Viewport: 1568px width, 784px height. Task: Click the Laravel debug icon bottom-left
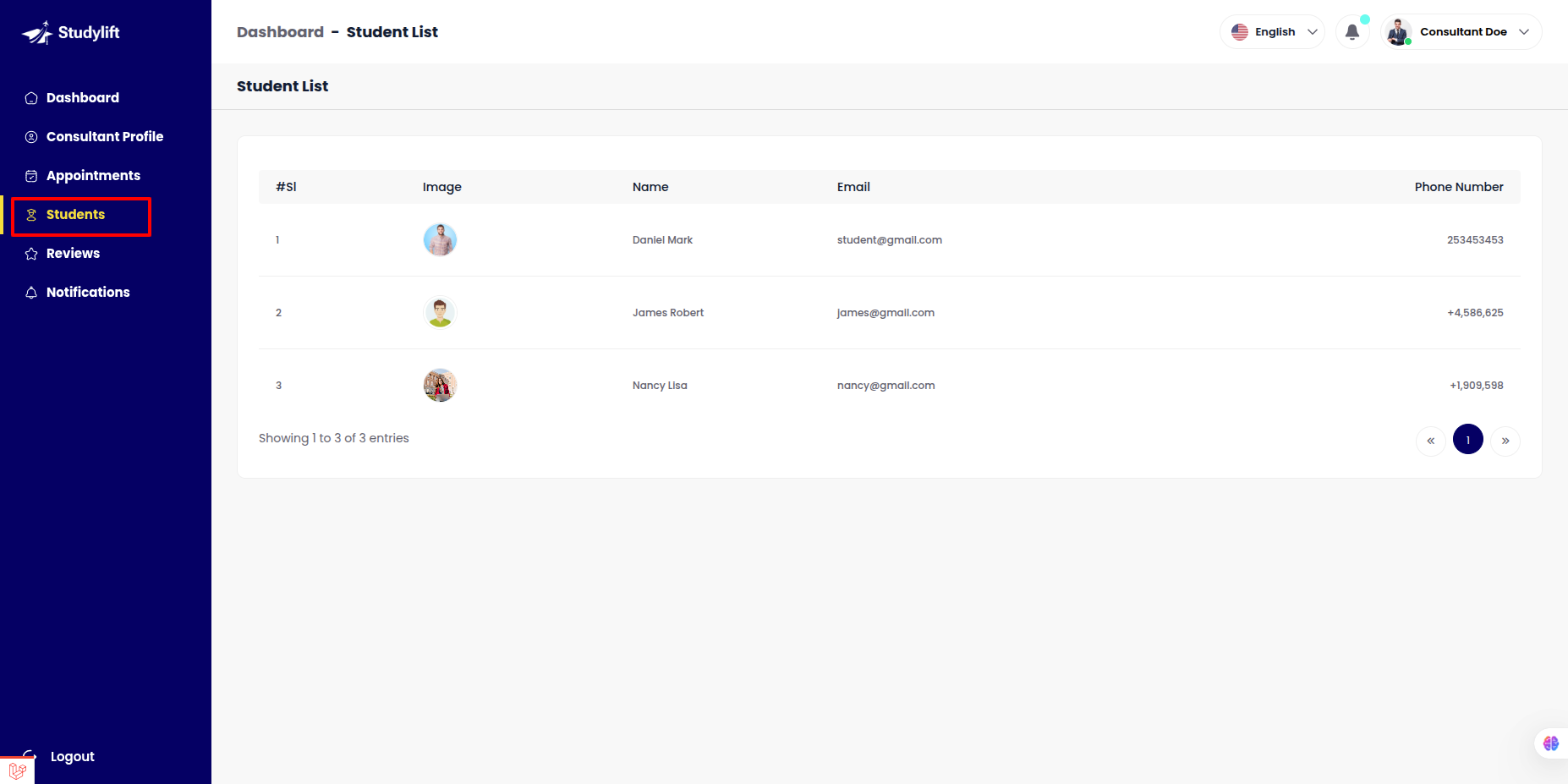(17, 770)
